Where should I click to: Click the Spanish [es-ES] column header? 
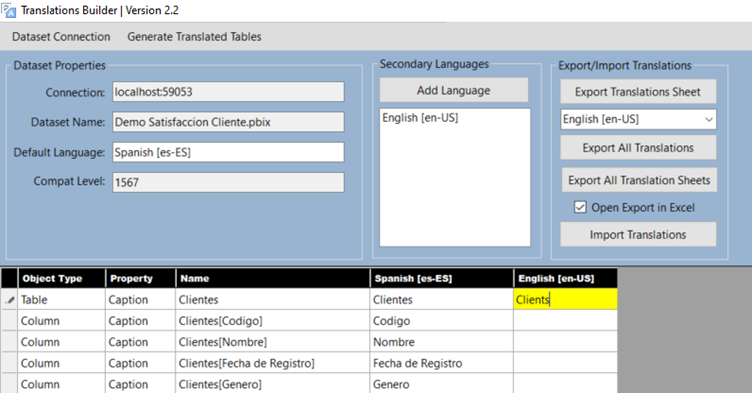coord(441,278)
